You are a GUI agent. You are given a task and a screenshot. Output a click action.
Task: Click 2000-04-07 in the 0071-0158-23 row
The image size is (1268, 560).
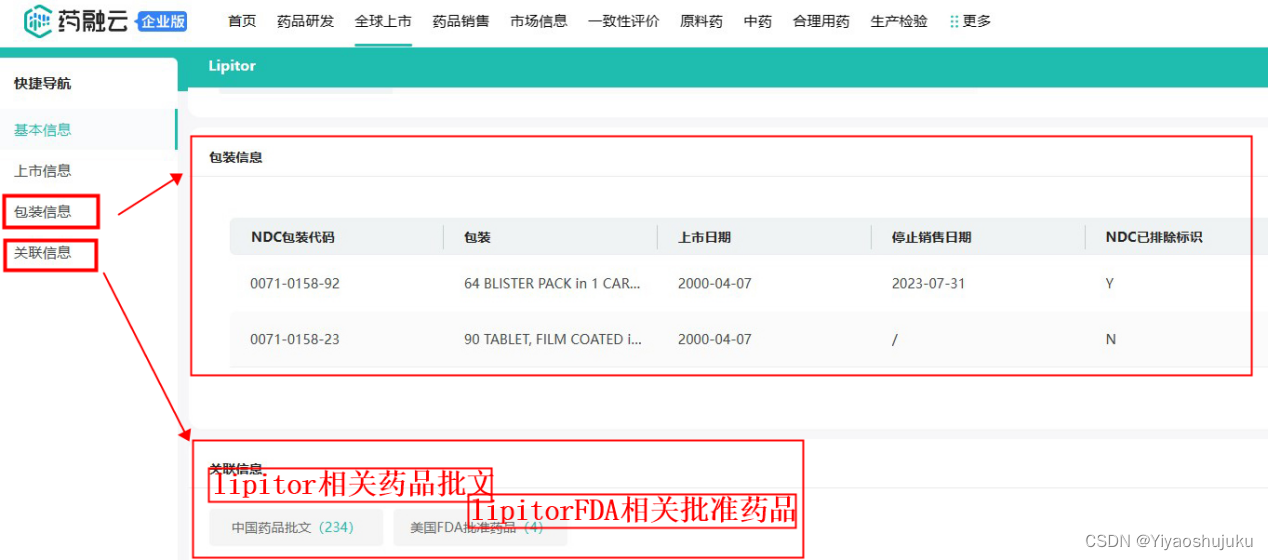click(x=715, y=340)
